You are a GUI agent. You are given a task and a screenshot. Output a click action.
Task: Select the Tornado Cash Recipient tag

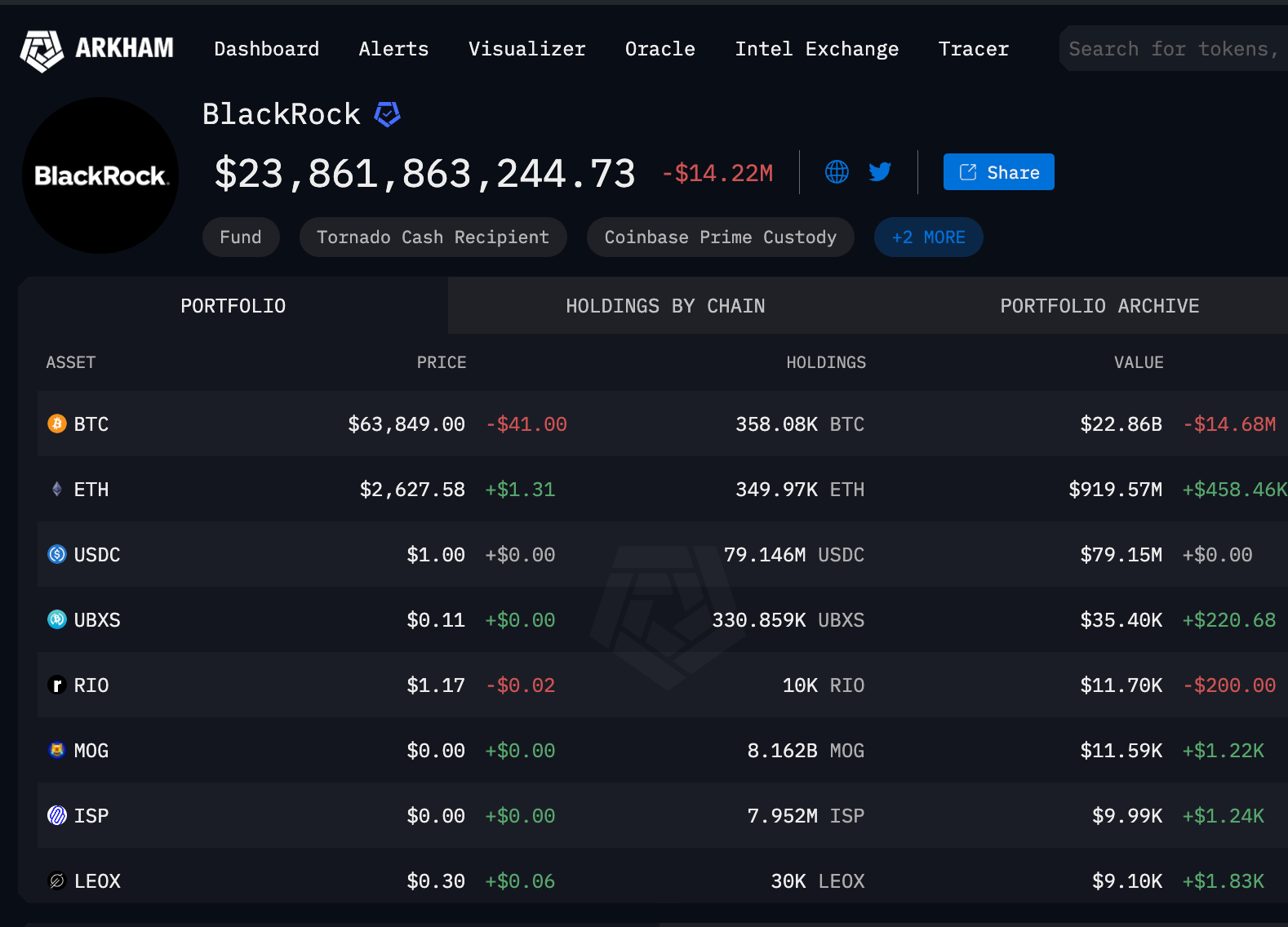[x=433, y=237]
